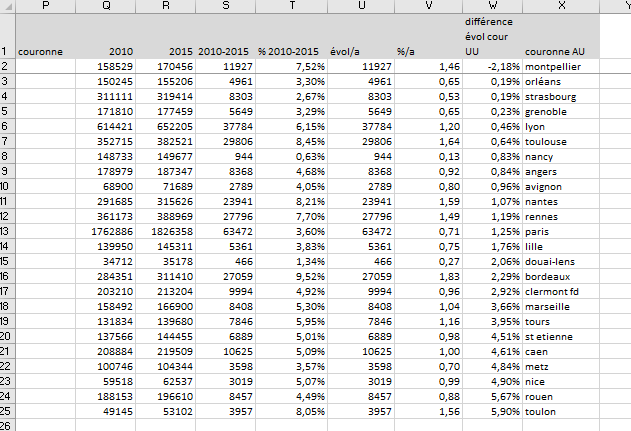631x431 pixels.
Task: Select column R header
Action: point(166,6)
